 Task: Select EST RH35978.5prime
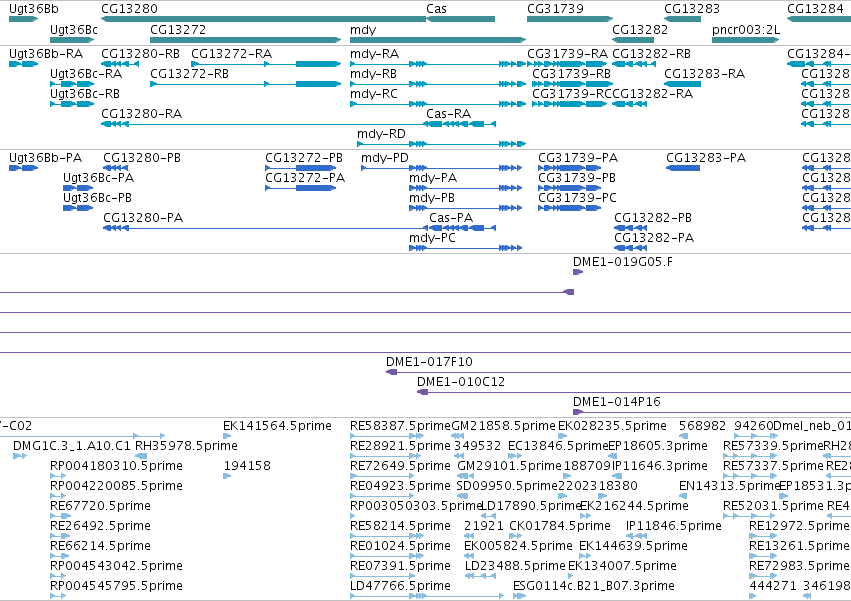click(141, 457)
